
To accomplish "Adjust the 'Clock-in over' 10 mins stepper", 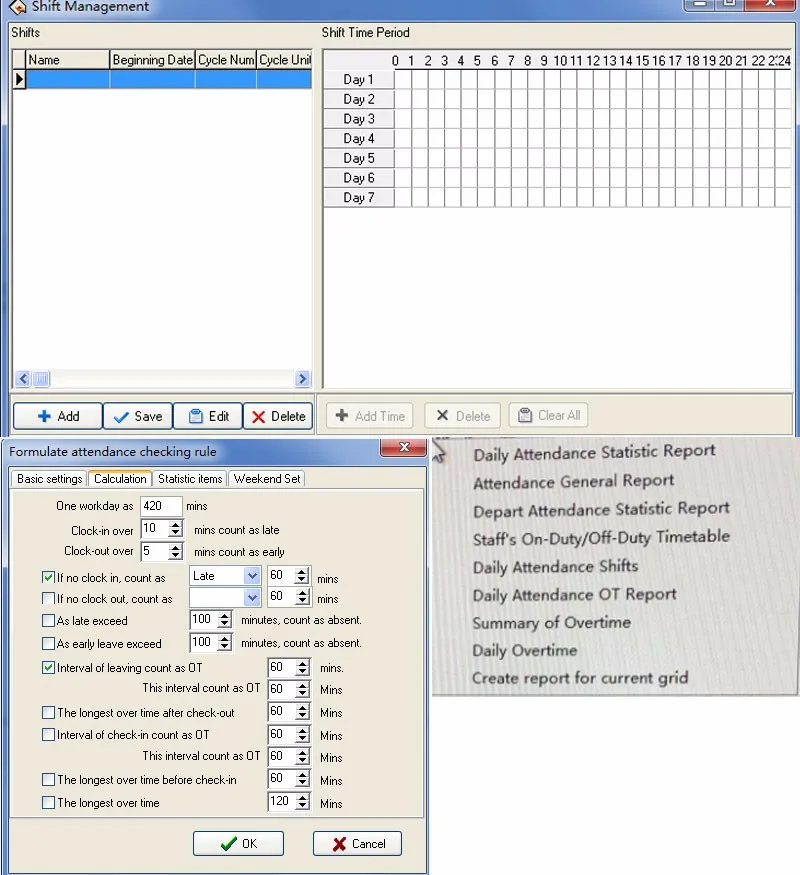I will coord(175,528).
